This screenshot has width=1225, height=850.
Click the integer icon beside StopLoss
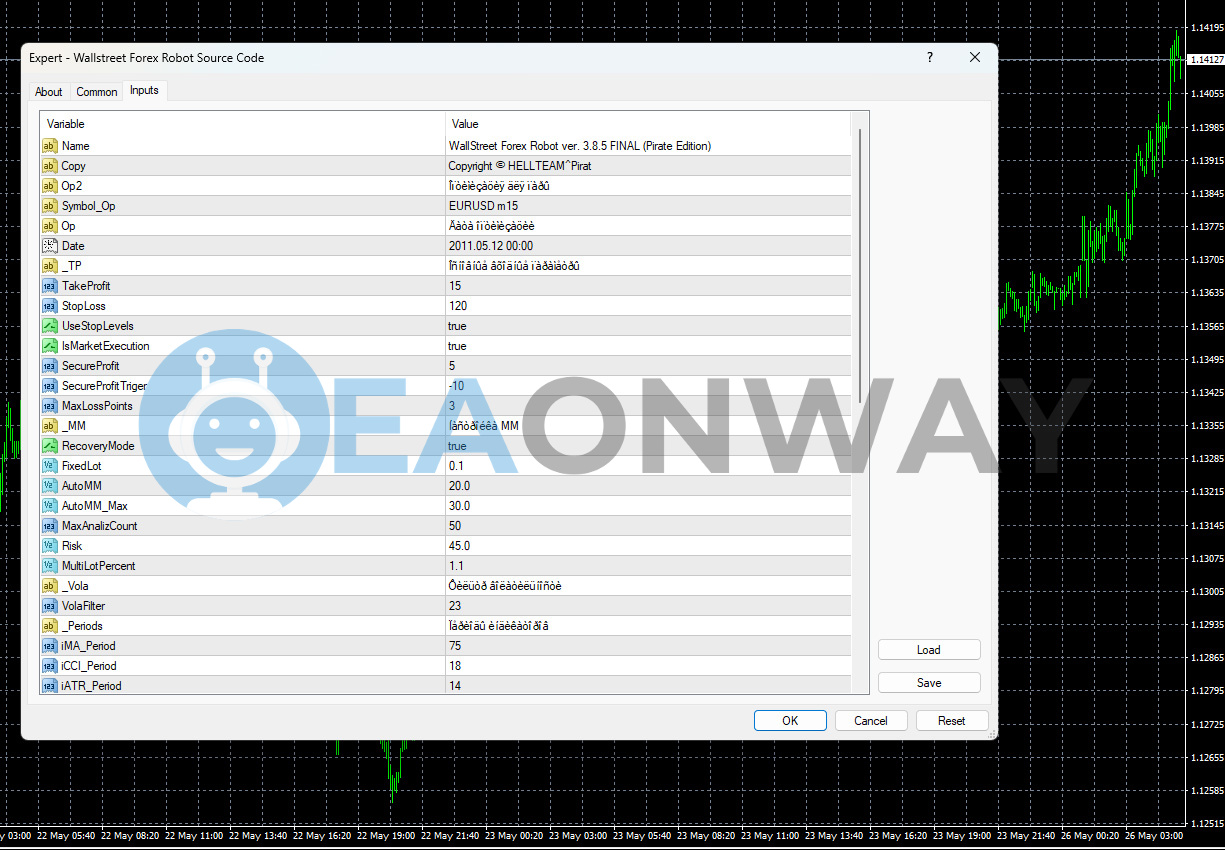[50, 306]
